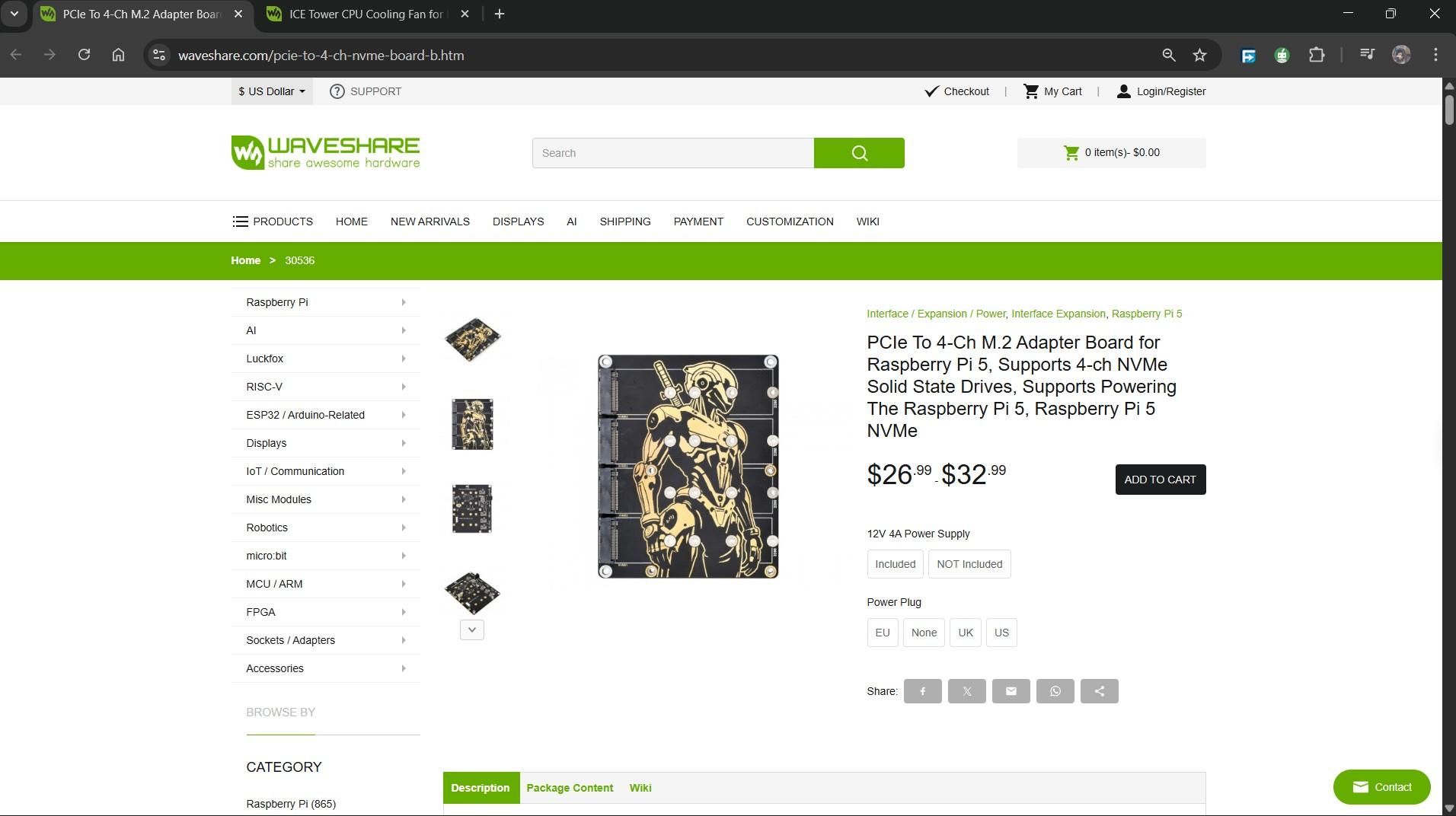Image resolution: width=1456 pixels, height=816 pixels.
Task: Bookmark this page with the star icon
Action: [1199, 55]
